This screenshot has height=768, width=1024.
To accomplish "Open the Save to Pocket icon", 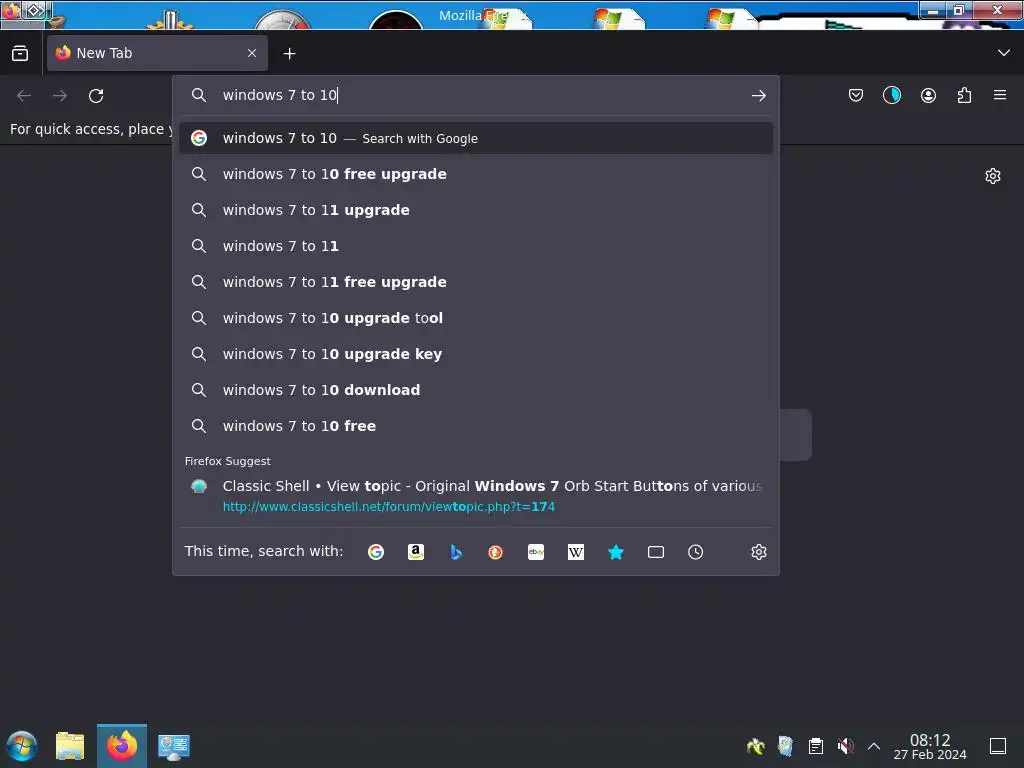I will [x=856, y=96].
